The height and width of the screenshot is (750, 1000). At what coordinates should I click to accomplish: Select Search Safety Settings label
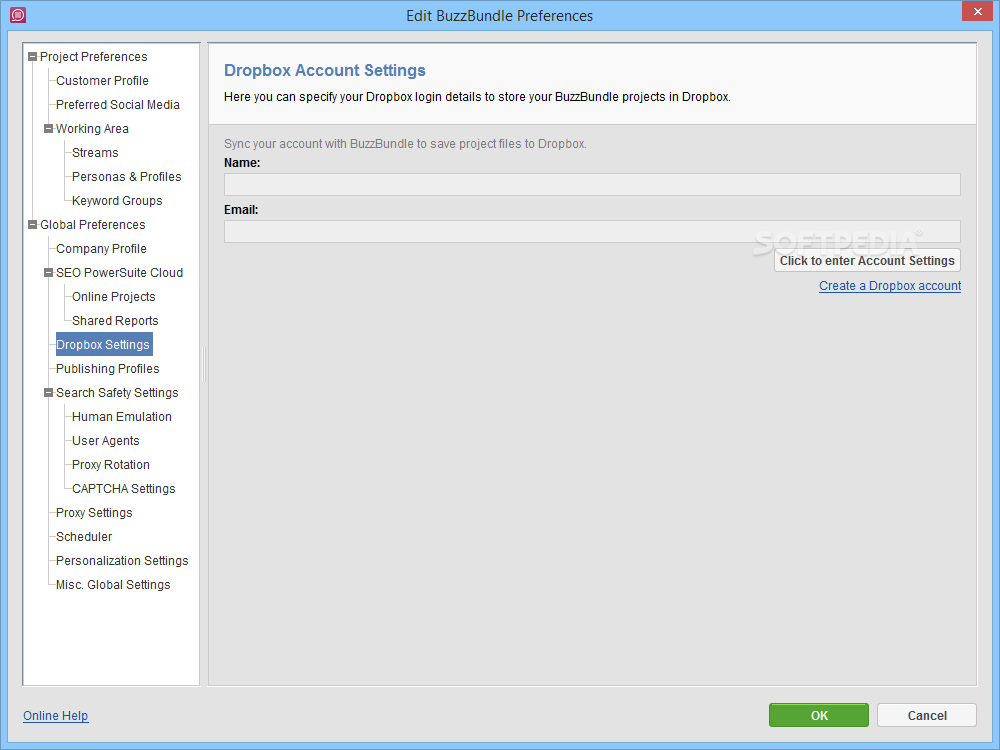[x=117, y=393]
